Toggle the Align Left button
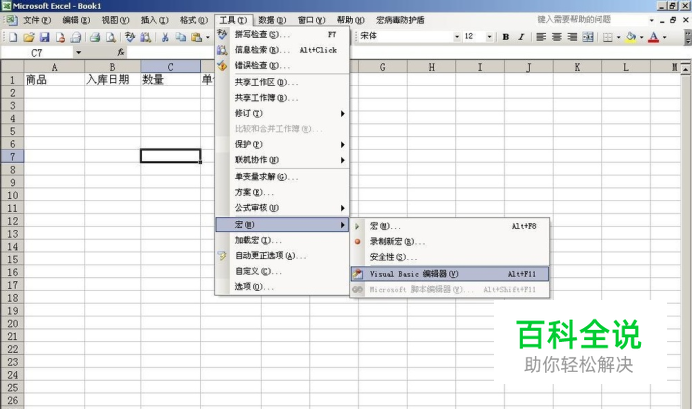This screenshot has height=409, width=692. coord(541,37)
